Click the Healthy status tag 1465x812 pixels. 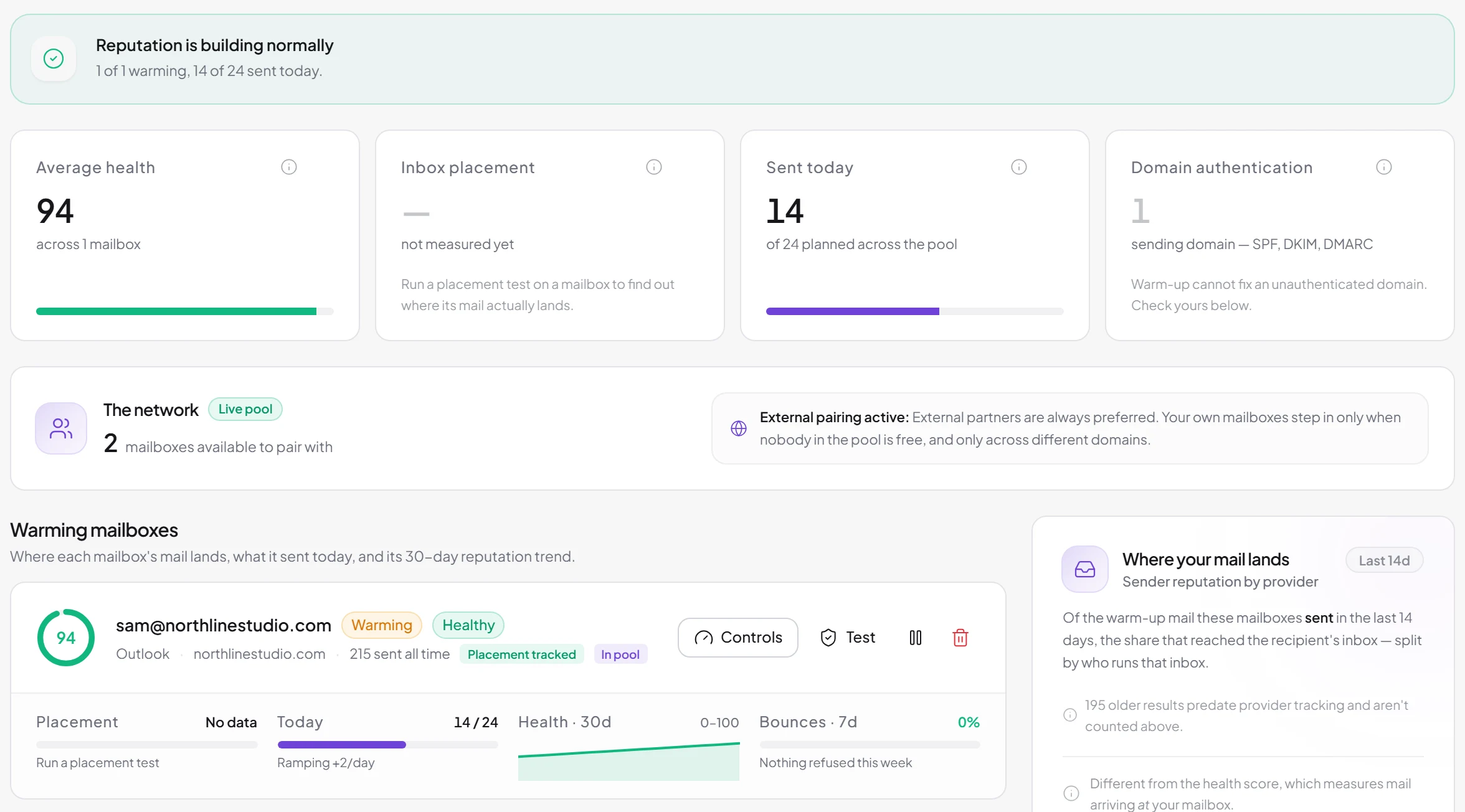[468, 625]
